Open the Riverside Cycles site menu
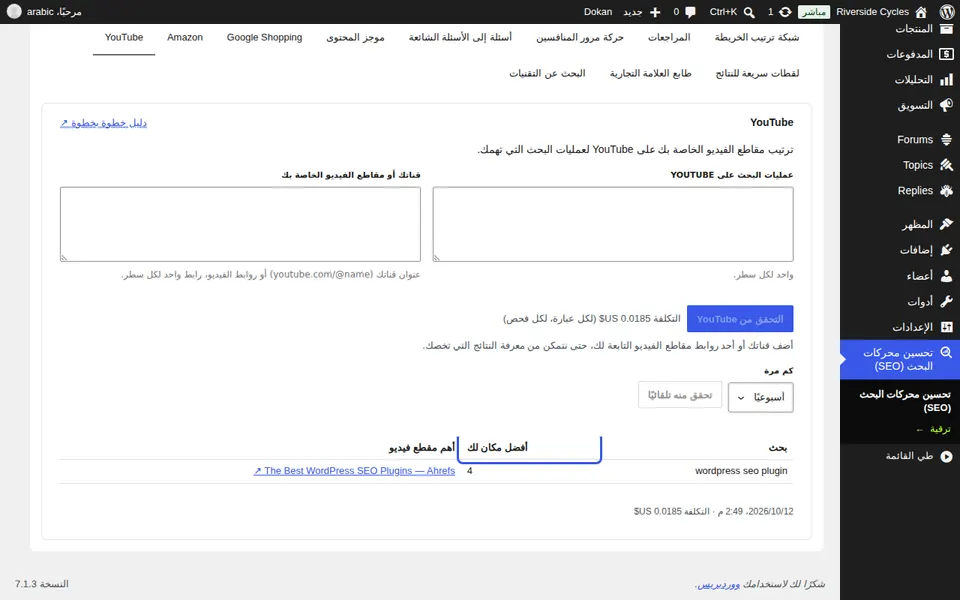960x600 pixels. (x=881, y=12)
